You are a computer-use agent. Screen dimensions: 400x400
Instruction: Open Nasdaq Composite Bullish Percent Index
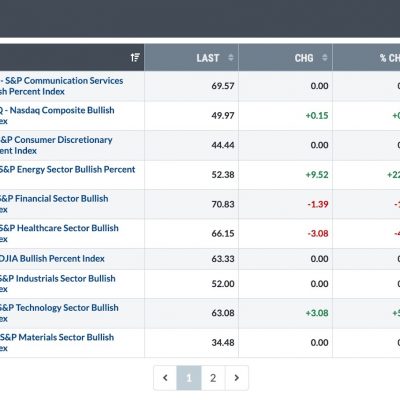pos(57,115)
